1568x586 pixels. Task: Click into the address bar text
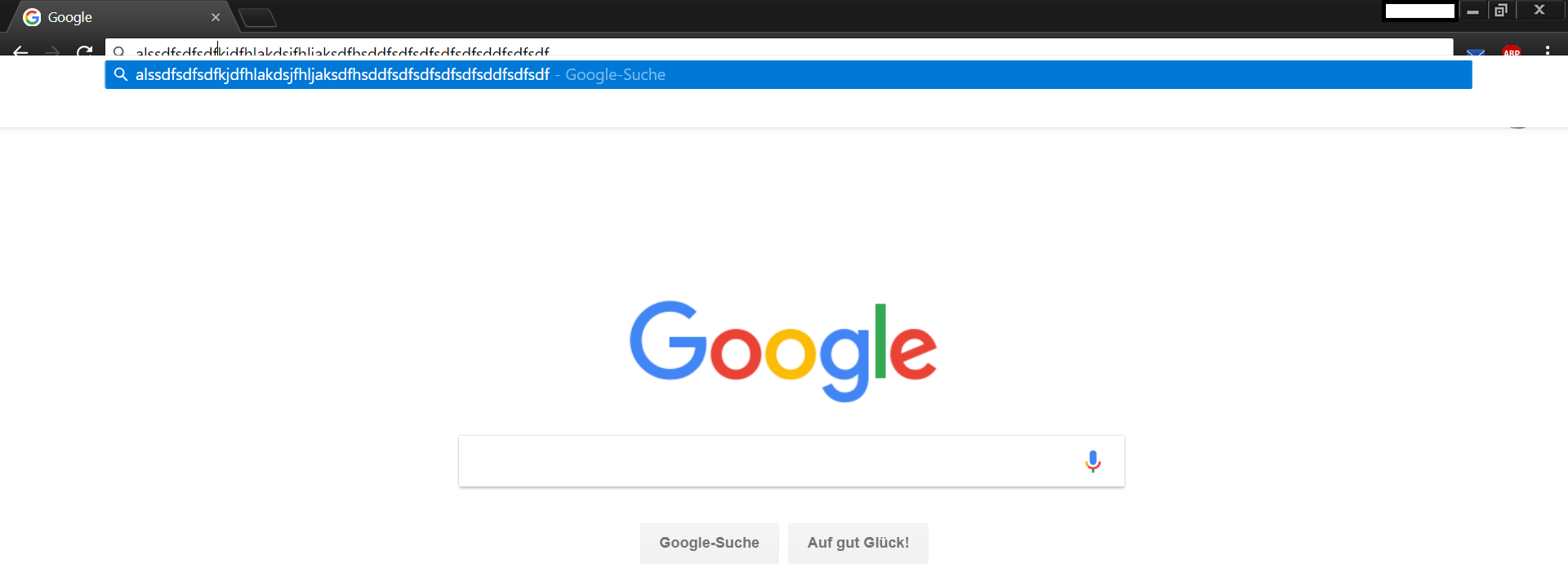342,51
